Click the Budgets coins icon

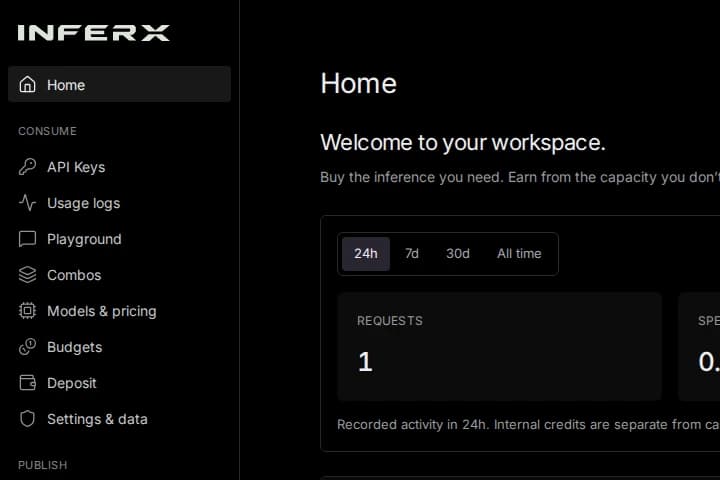pos(28,347)
